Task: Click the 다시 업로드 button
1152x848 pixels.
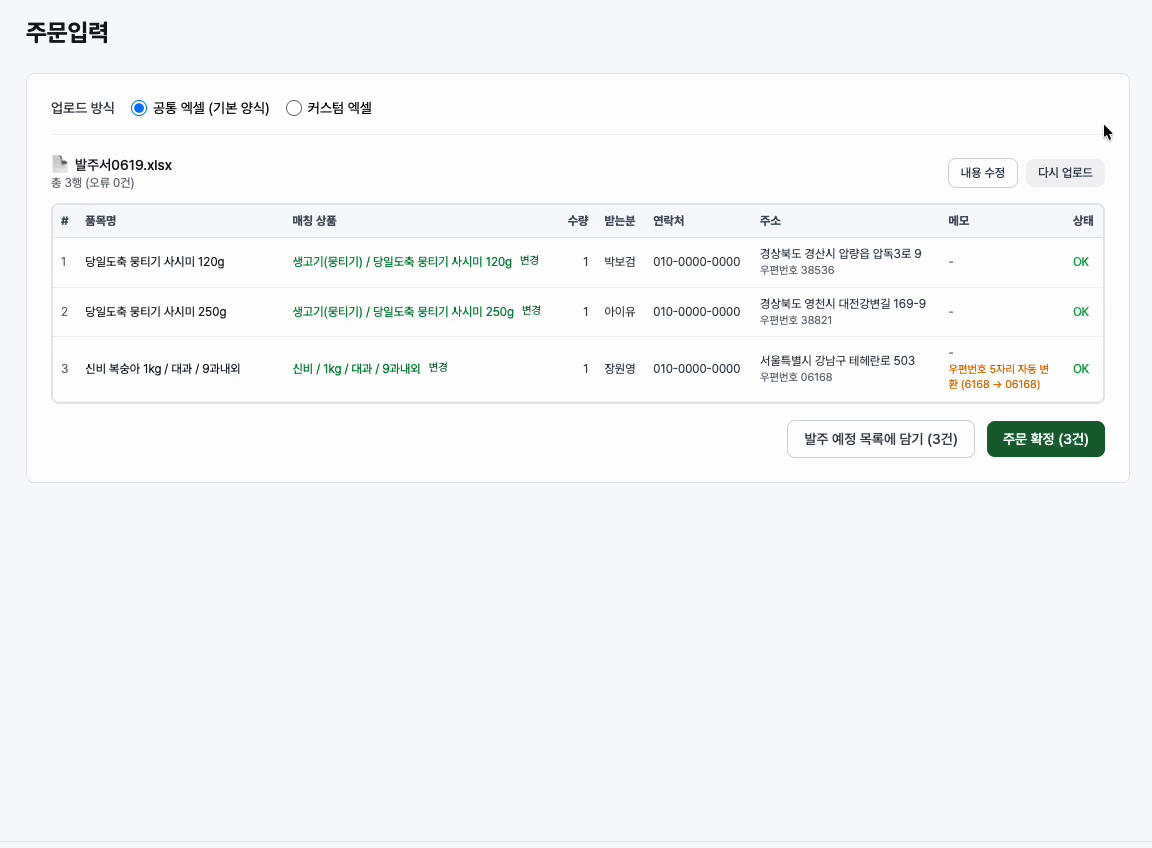Action: click(1065, 173)
